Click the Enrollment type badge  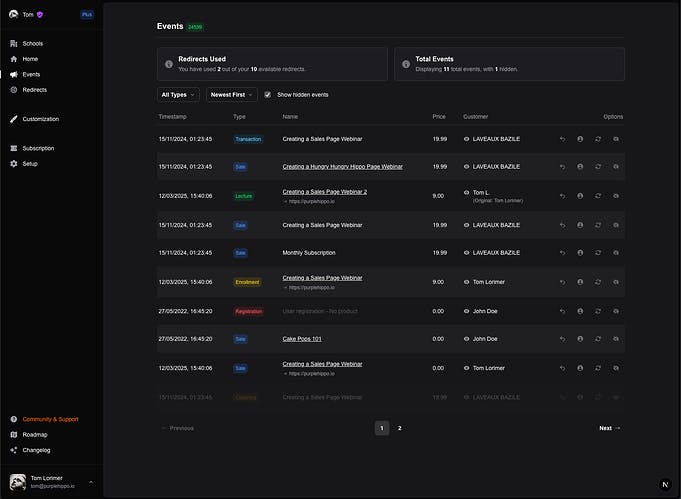click(x=247, y=282)
